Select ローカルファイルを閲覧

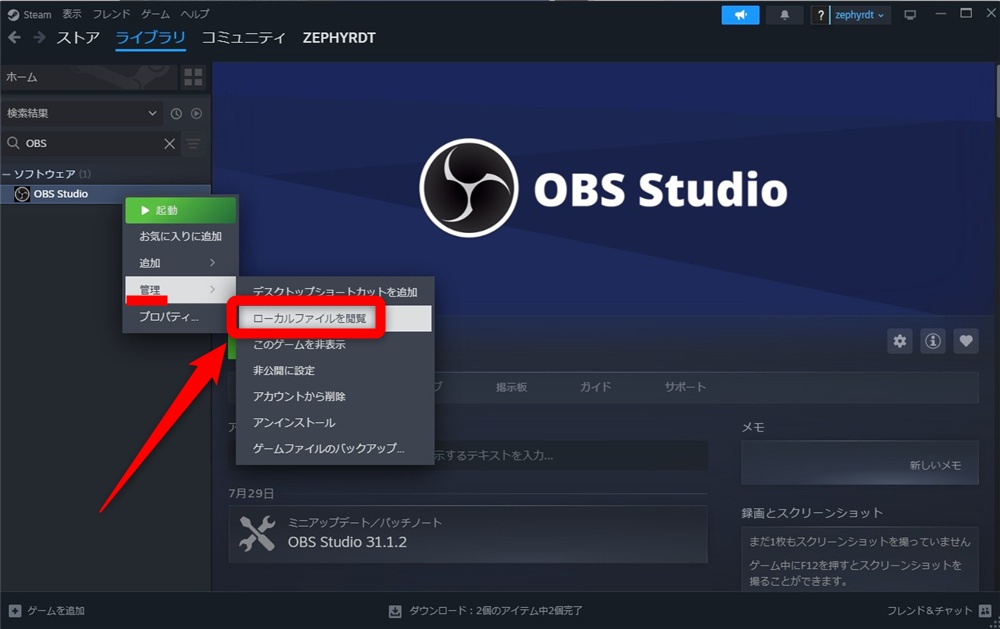point(335,318)
